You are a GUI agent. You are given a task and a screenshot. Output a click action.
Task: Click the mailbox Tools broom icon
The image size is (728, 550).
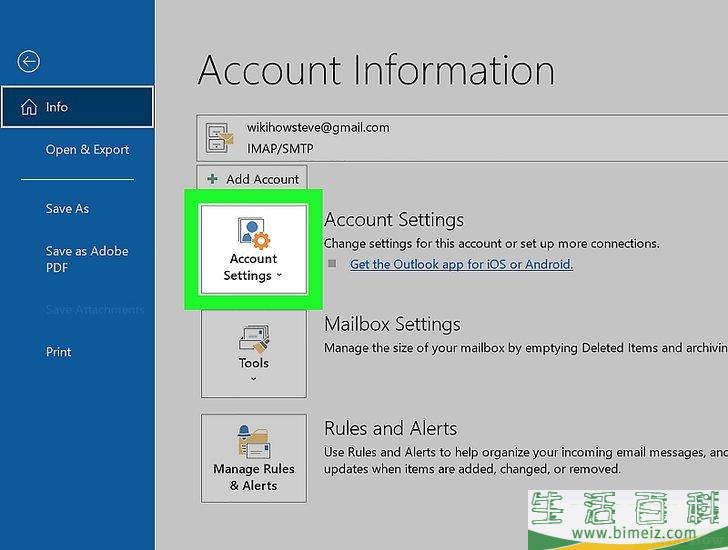pyautogui.click(x=254, y=338)
